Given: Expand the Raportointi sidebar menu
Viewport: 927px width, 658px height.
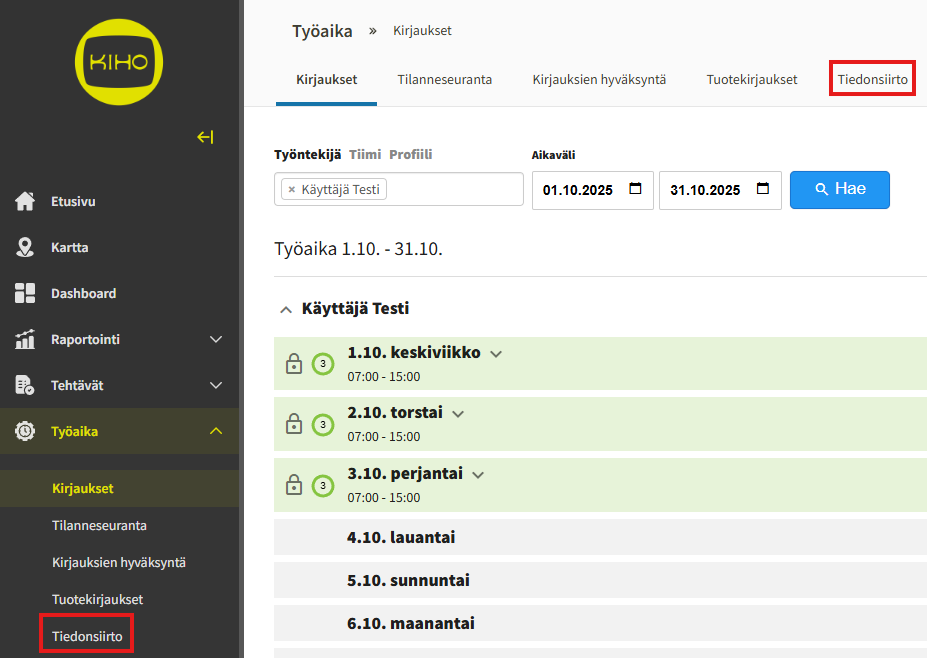Looking at the screenshot, I should pyautogui.click(x=216, y=339).
